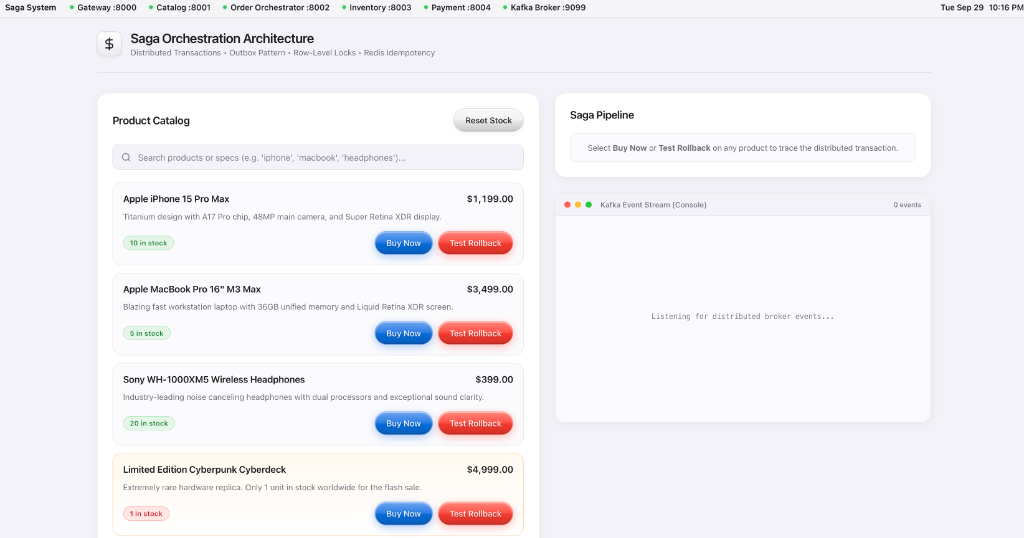Click the "20 in stock" badge
Viewport: 1024px width, 538px height.
pyautogui.click(x=149, y=423)
